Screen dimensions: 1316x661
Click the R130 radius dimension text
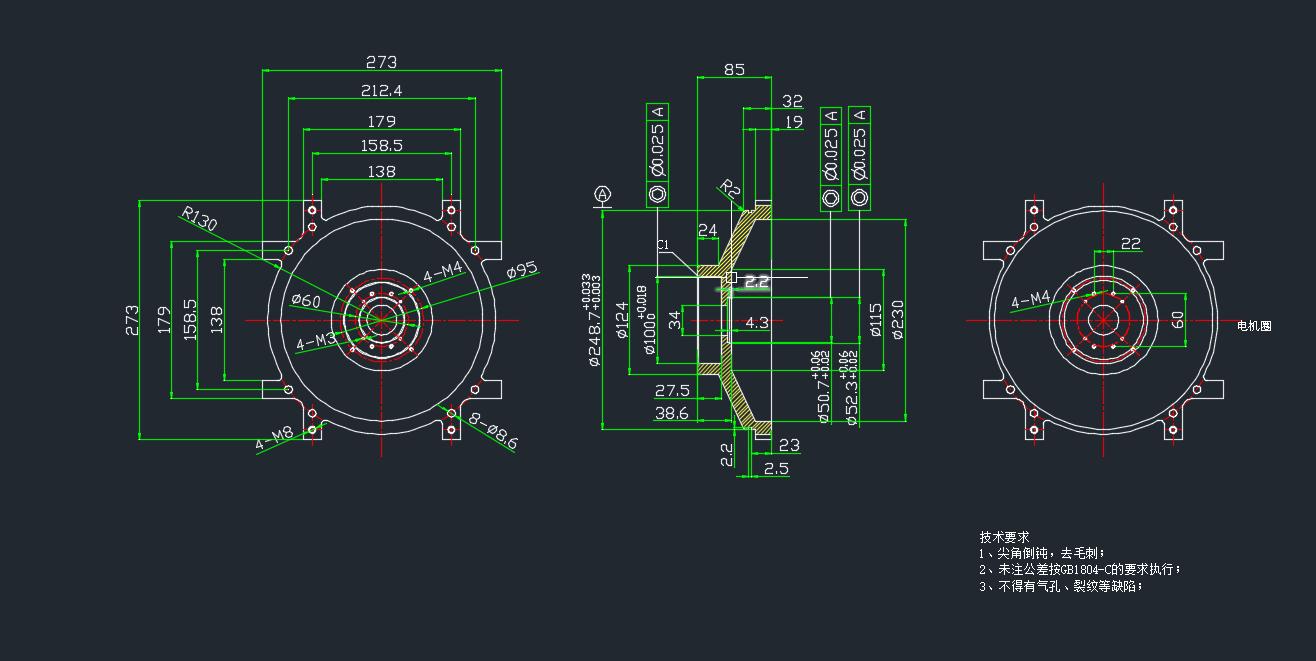pyautogui.click(x=198, y=217)
